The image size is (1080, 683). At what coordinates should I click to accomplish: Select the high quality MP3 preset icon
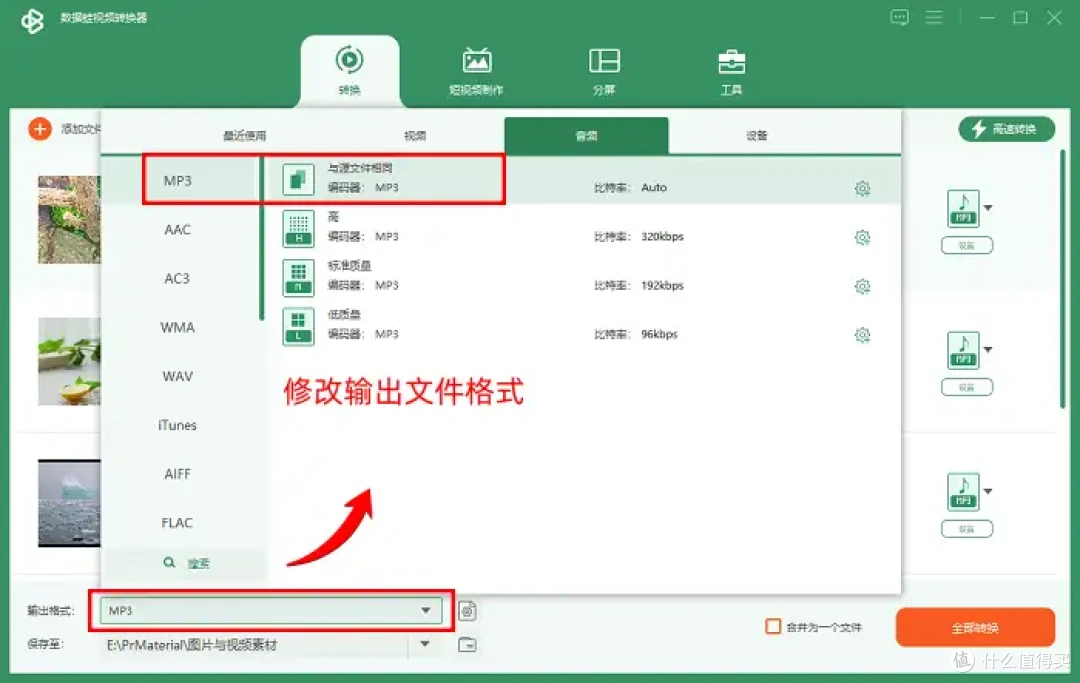coord(298,228)
